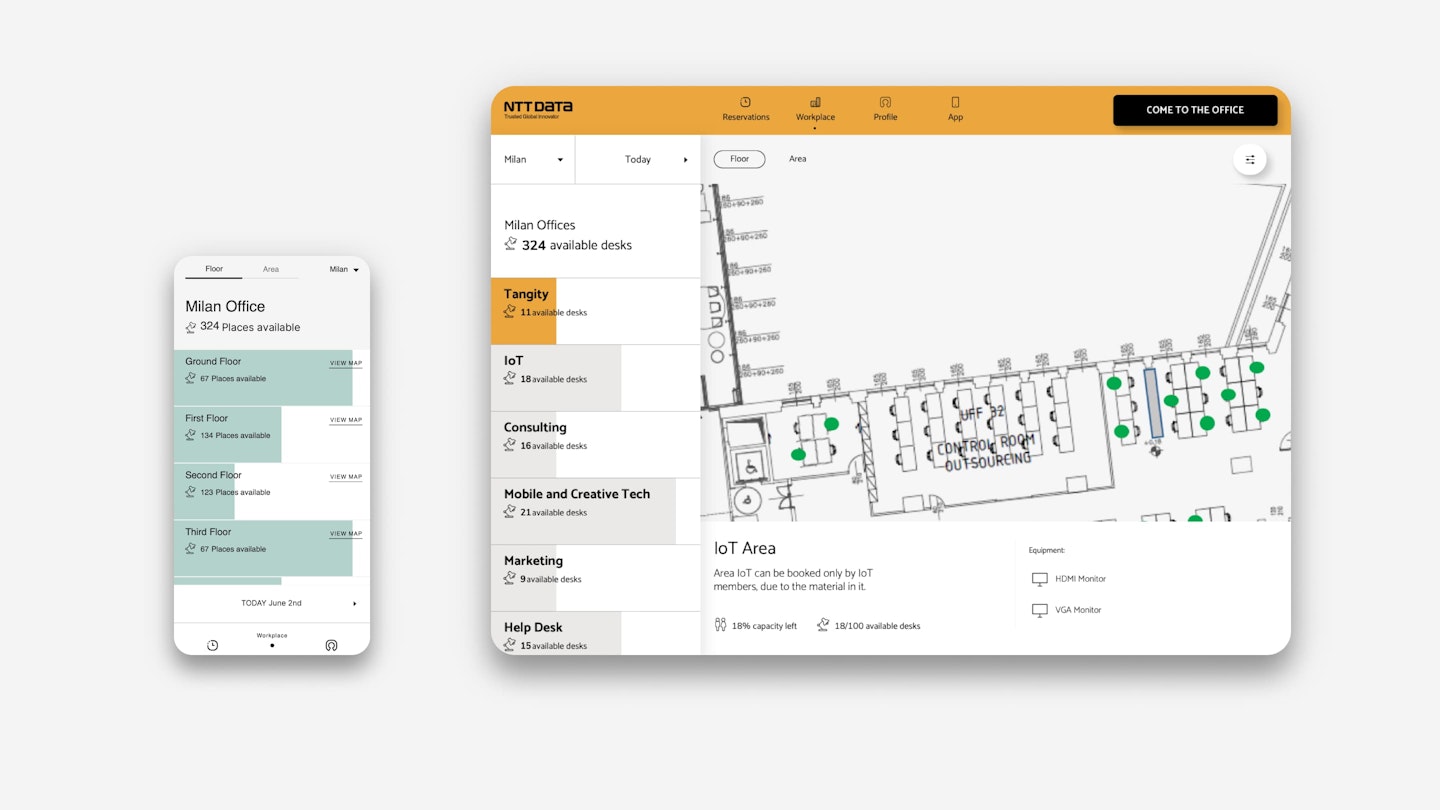Expand Milan dropdown on phone screen

[344, 269]
